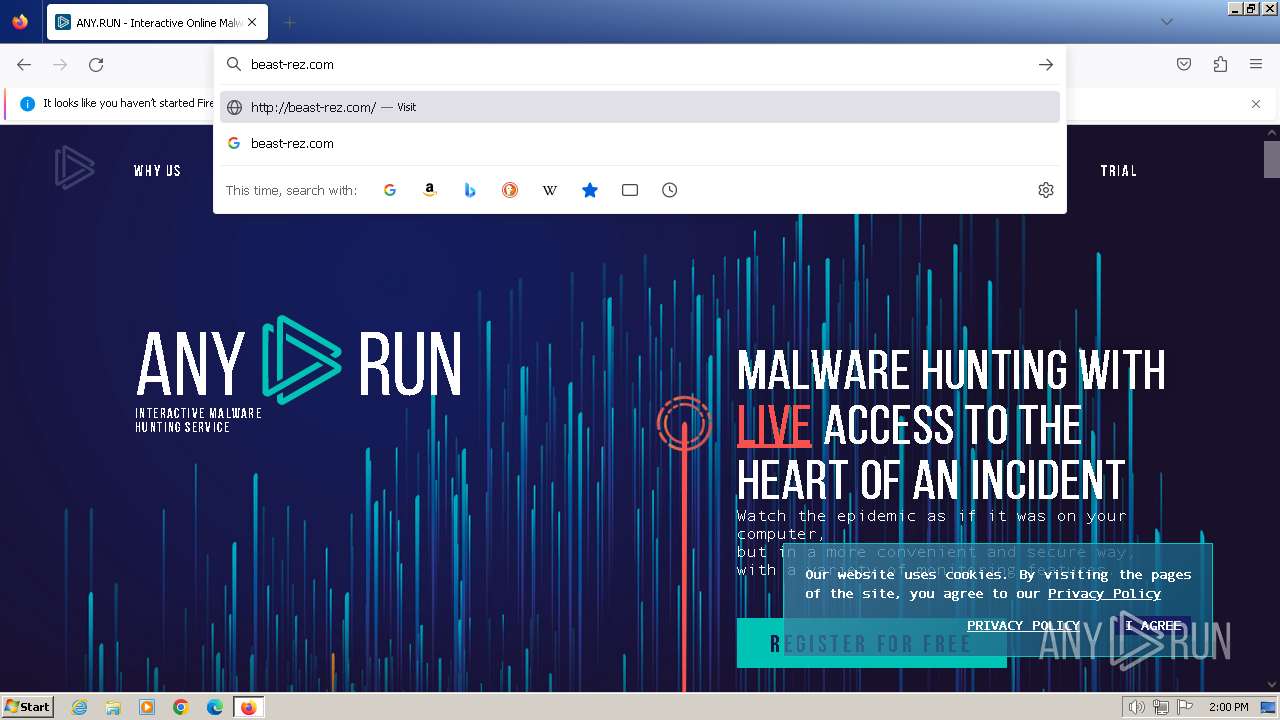Image resolution: width=1280 pixels, height=720 pixels.
Task: Click the info icon in notification bar
Action: tap(27, 103)
